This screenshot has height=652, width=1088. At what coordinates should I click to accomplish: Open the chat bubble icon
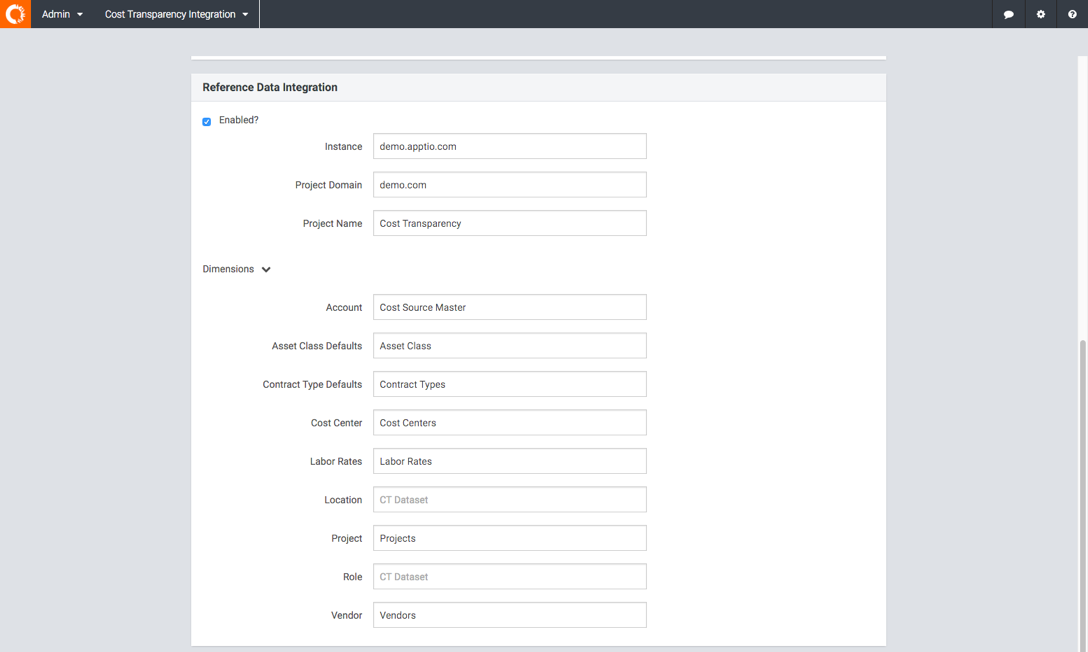coord(1008,14)
